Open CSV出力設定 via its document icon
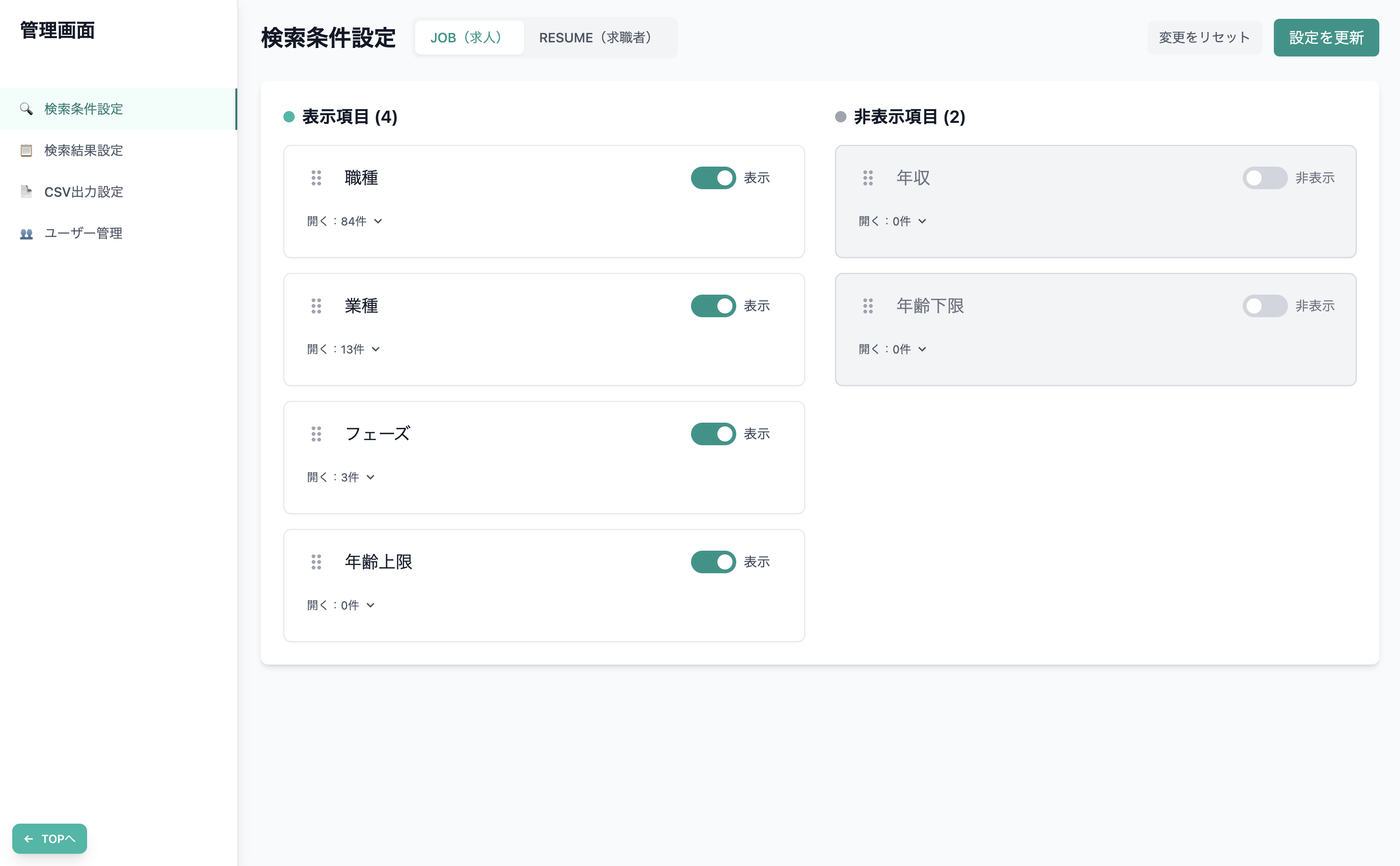The width and height of the screenshot is (1400, 866). click(26, 191)
